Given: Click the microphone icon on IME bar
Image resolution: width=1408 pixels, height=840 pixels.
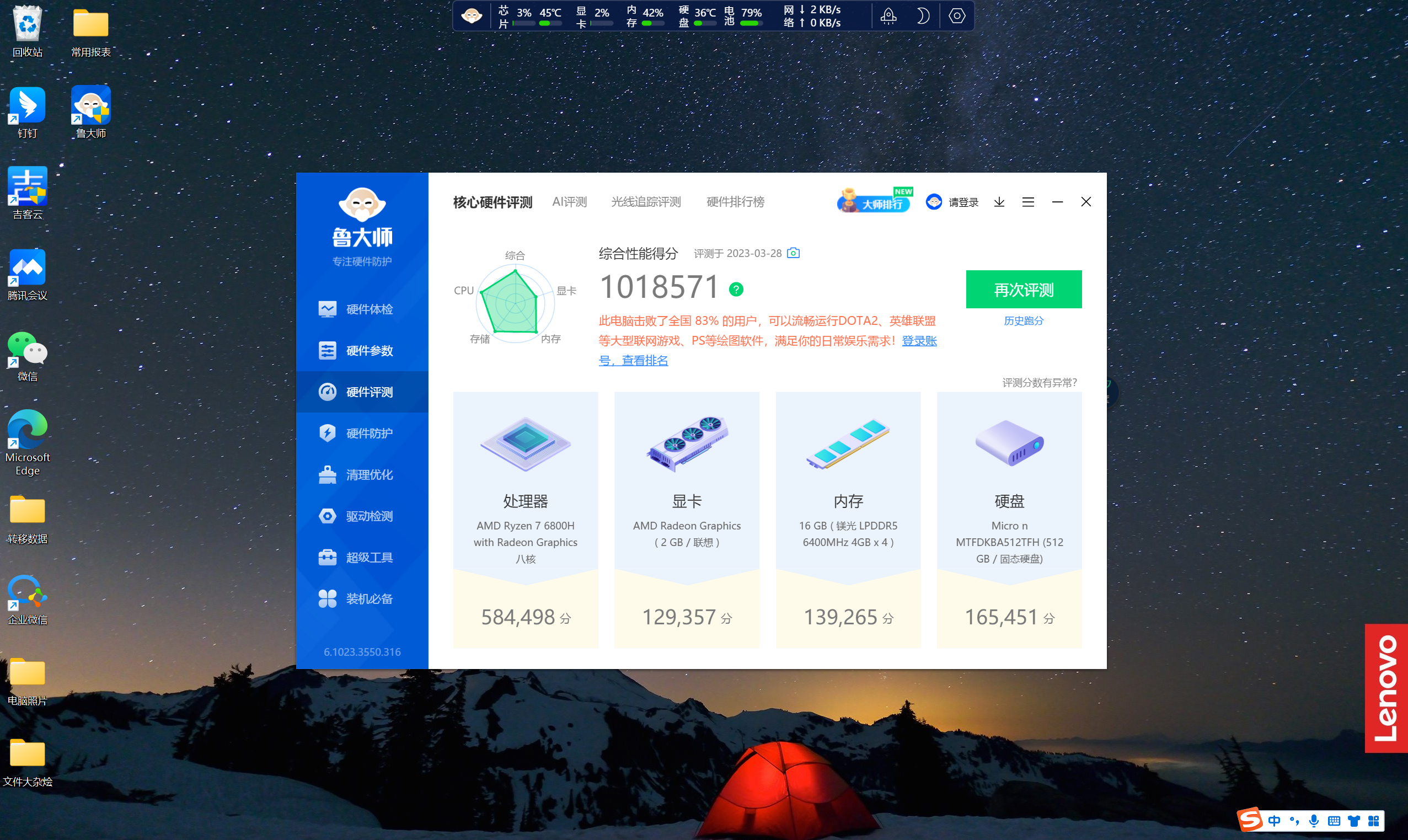Looking at the screenshot, I should (x=1314, y=821).
